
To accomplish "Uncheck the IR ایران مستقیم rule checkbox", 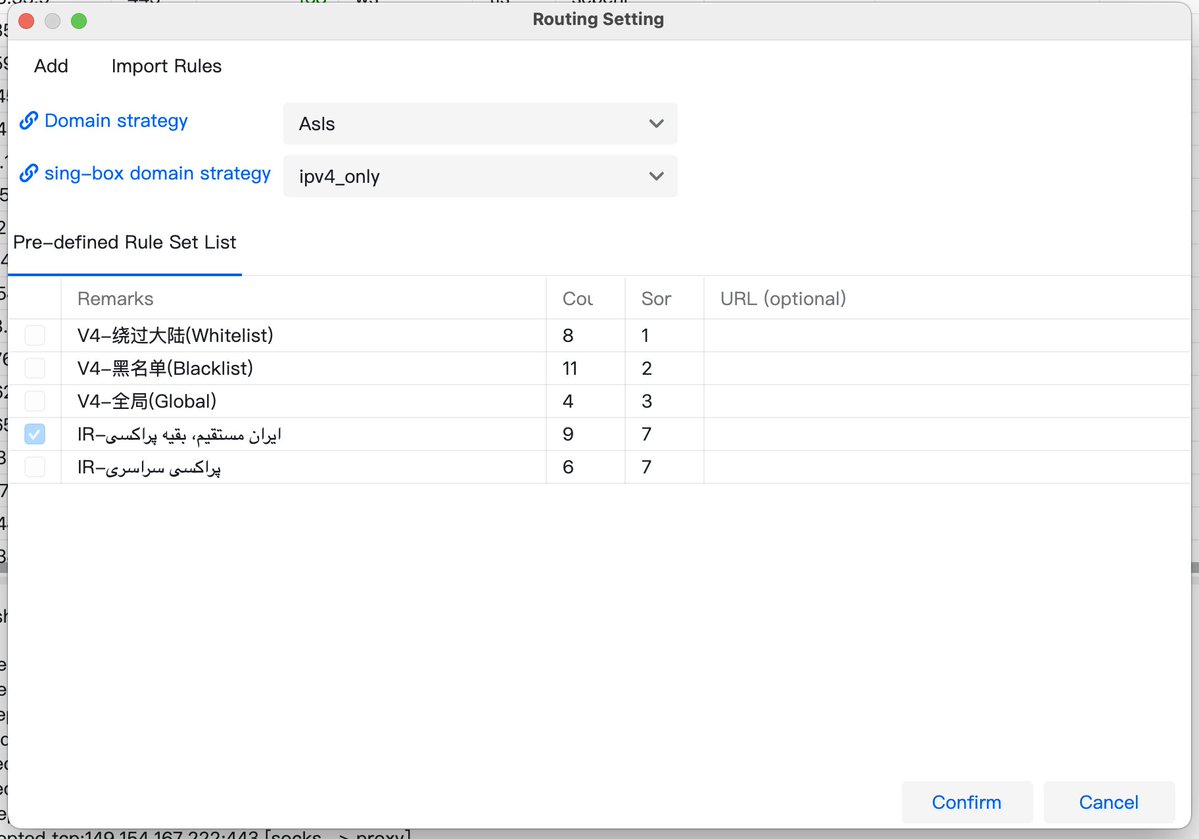I will point(34,434).
